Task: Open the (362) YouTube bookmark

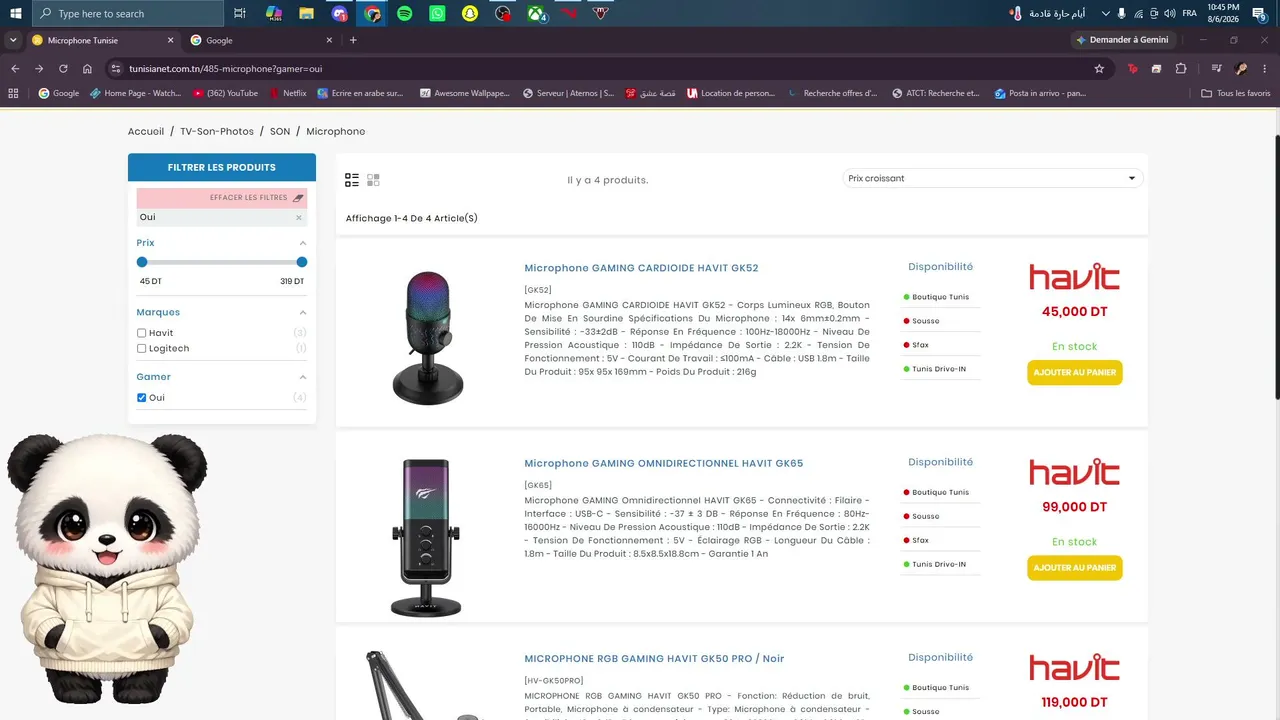Action: coord(225,93)
